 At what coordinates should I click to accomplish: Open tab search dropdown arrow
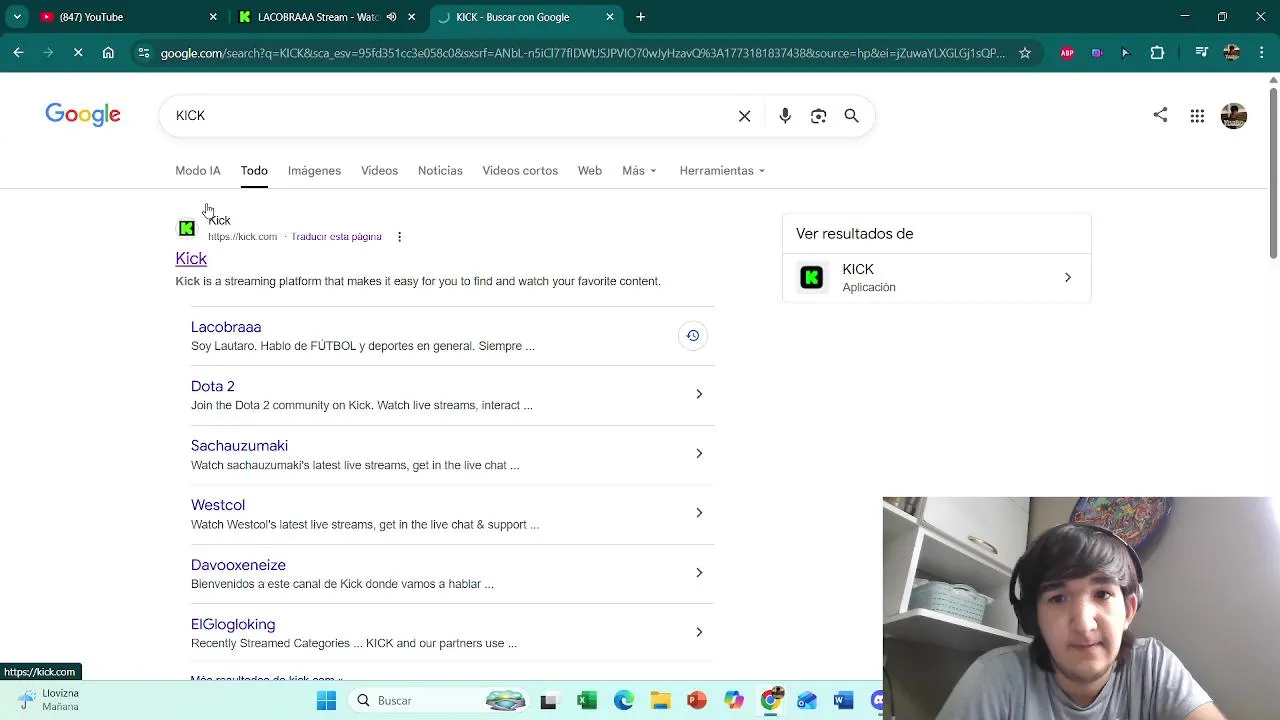click(17, 17)
